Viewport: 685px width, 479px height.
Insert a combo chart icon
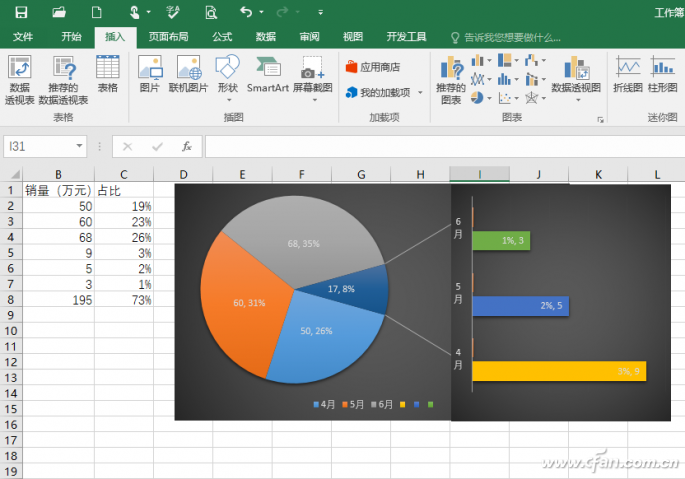(531, 79)
